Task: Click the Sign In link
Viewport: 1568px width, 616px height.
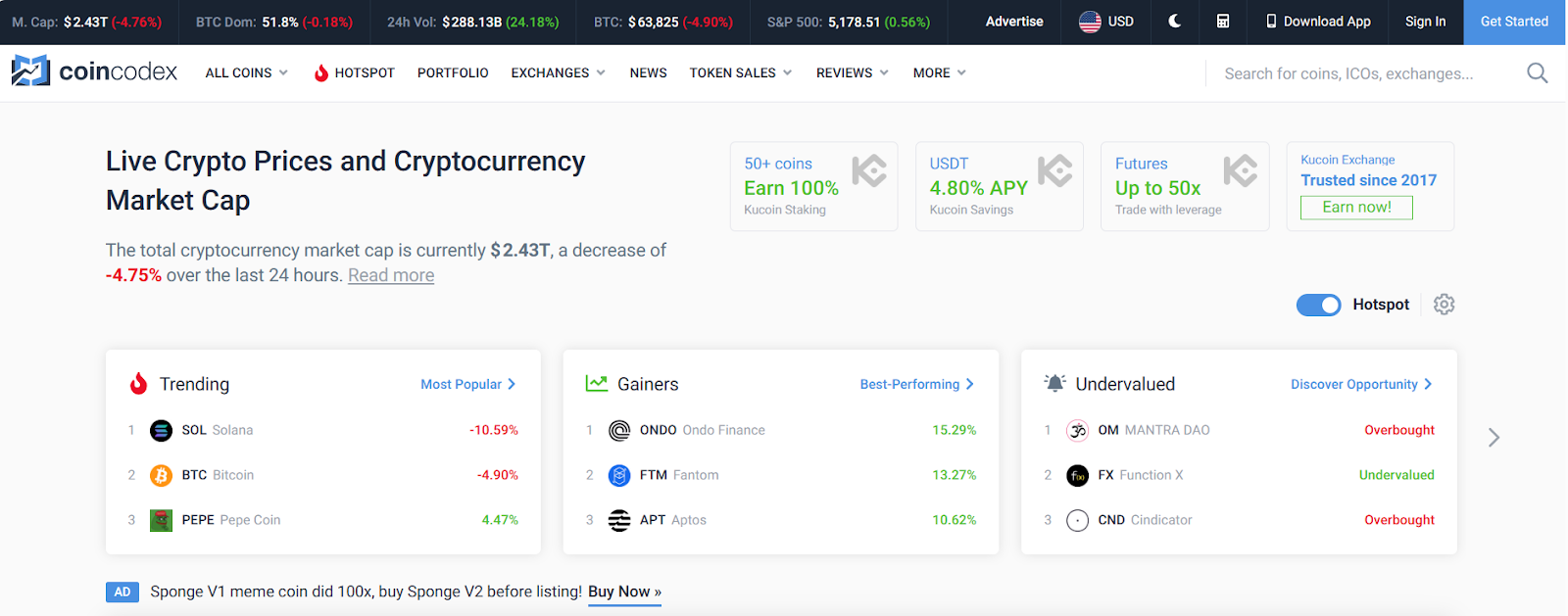Action: click(x=1425, y=22)
